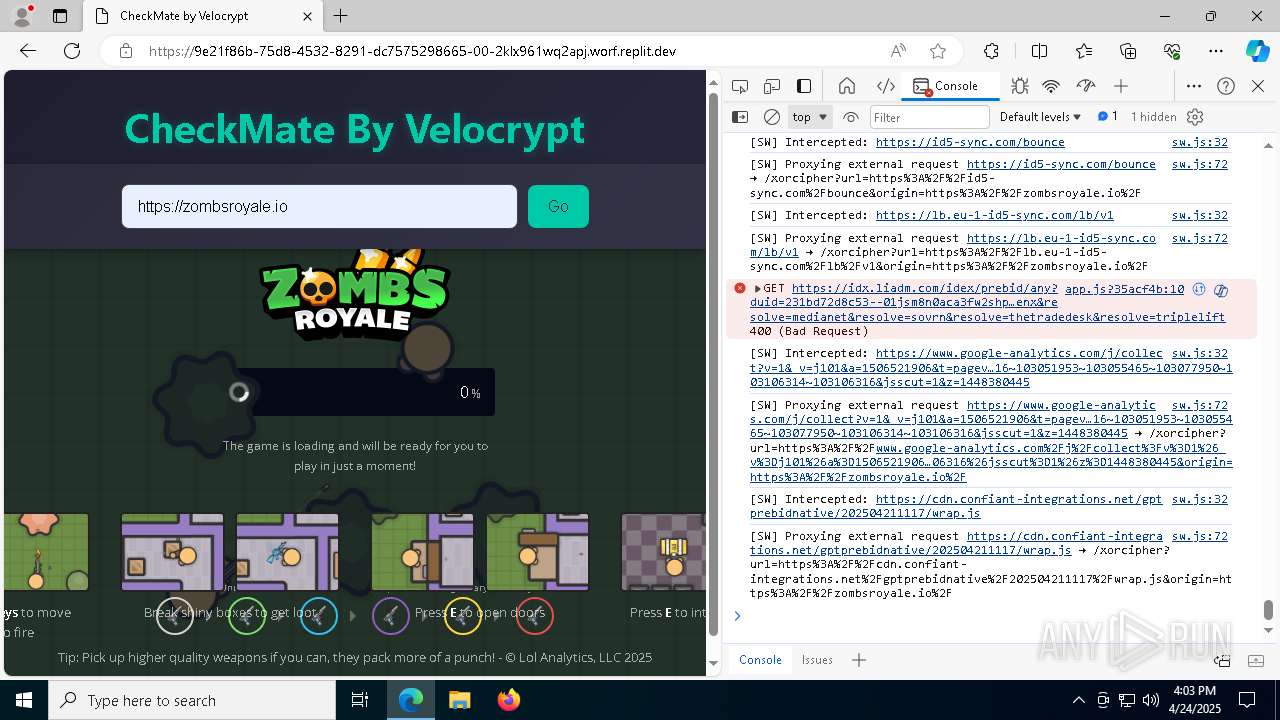Select the CheckMate by Velocrypt tab
1280x720 pixels.
point(201,16)
